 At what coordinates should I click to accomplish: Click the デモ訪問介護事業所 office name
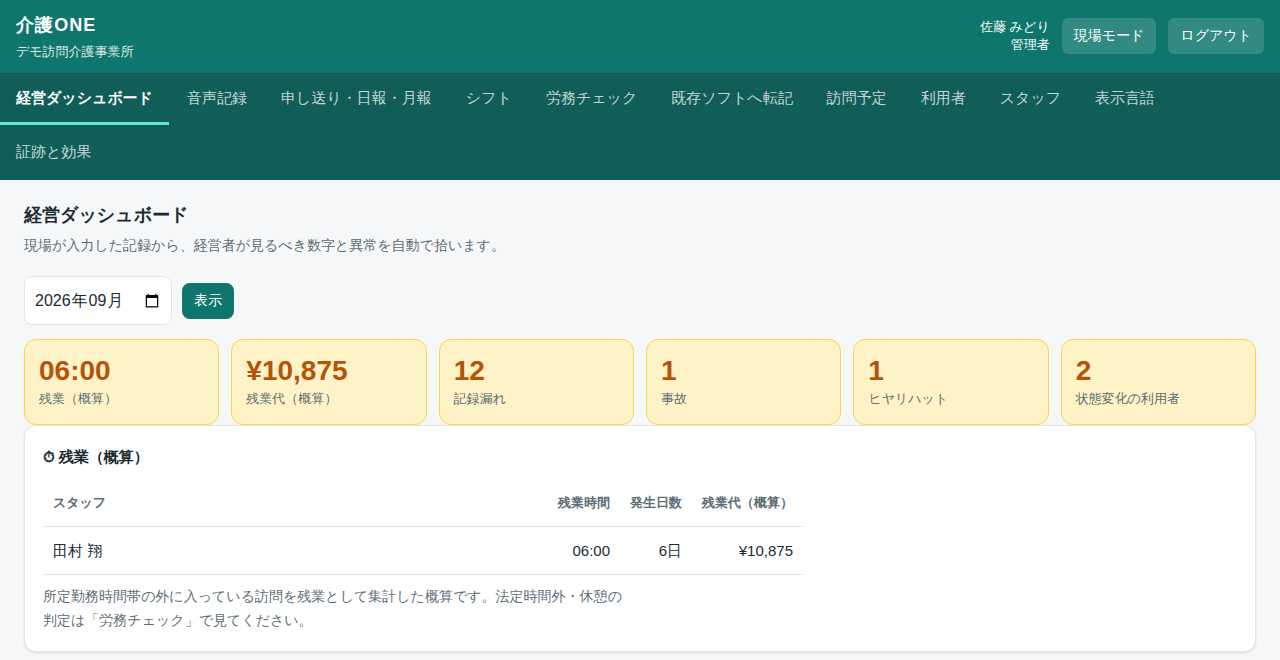[x=75, y=51]
